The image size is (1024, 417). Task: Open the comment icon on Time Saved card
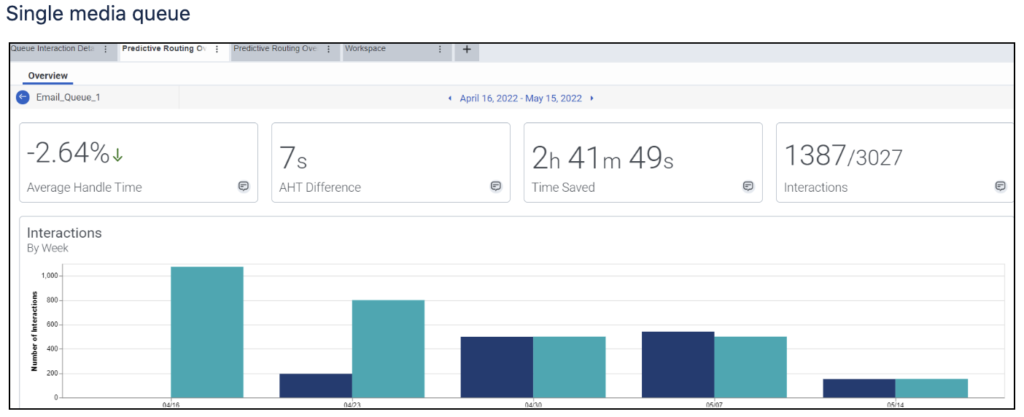pos(747,186)
